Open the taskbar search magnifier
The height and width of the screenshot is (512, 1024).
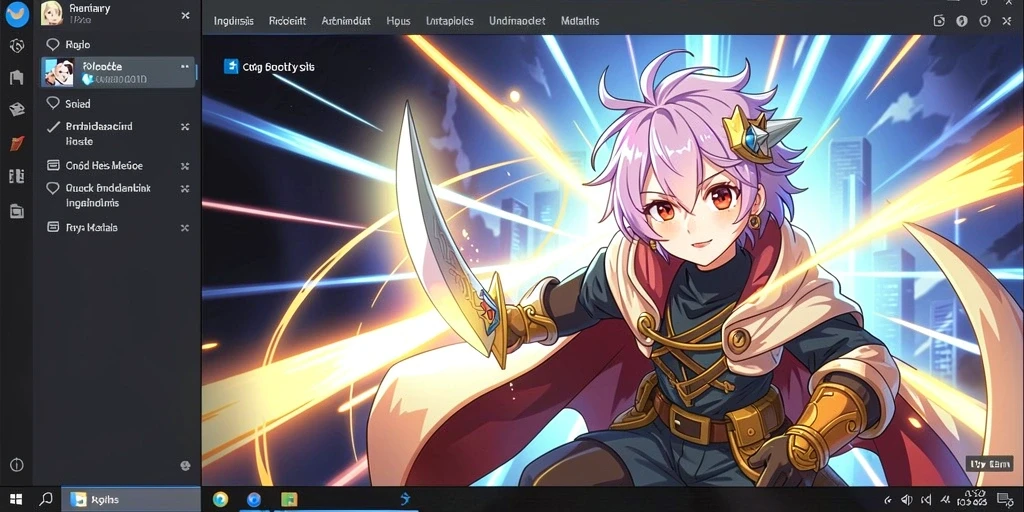tap(46, 500)
